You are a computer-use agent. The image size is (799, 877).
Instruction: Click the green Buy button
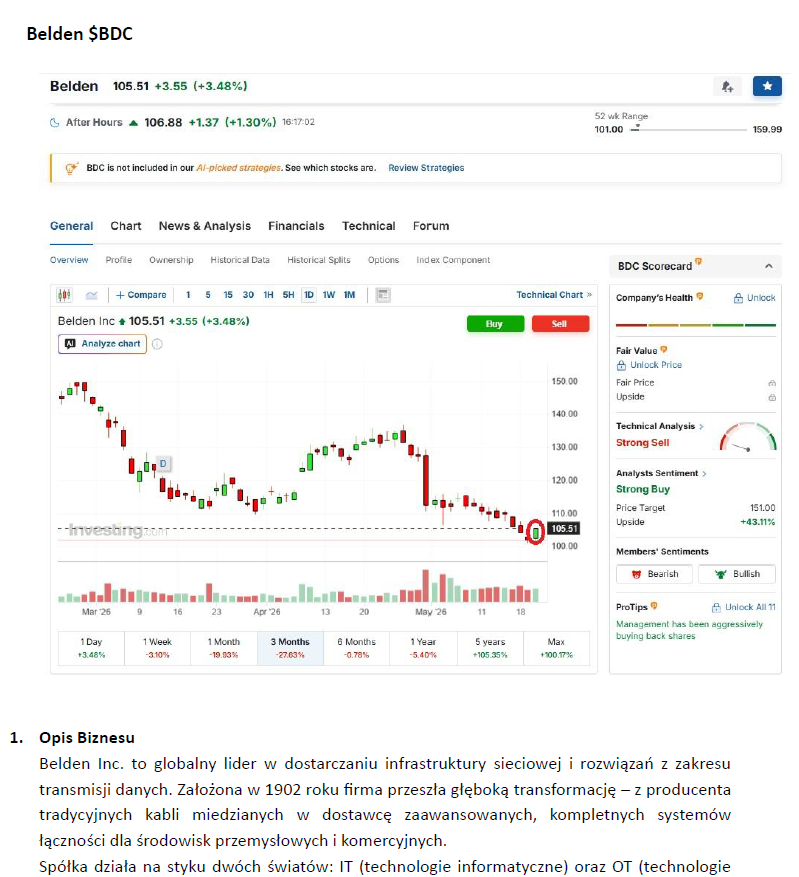[495, 324]
